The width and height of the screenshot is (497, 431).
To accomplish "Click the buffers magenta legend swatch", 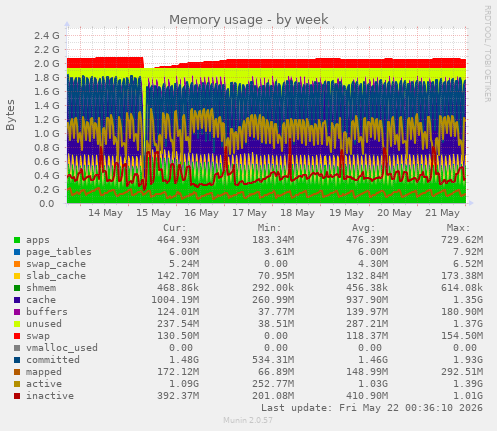I will tap(17, 312).
